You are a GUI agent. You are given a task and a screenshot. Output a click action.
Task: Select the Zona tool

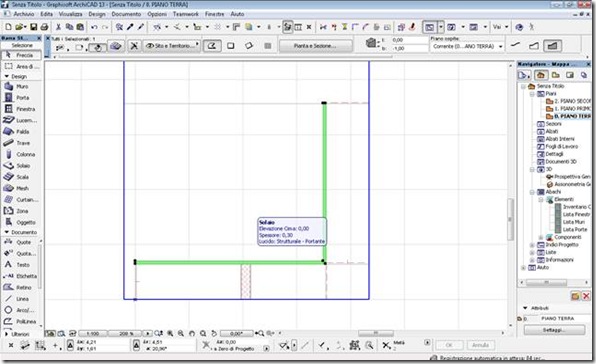click(x=21, y=211)
